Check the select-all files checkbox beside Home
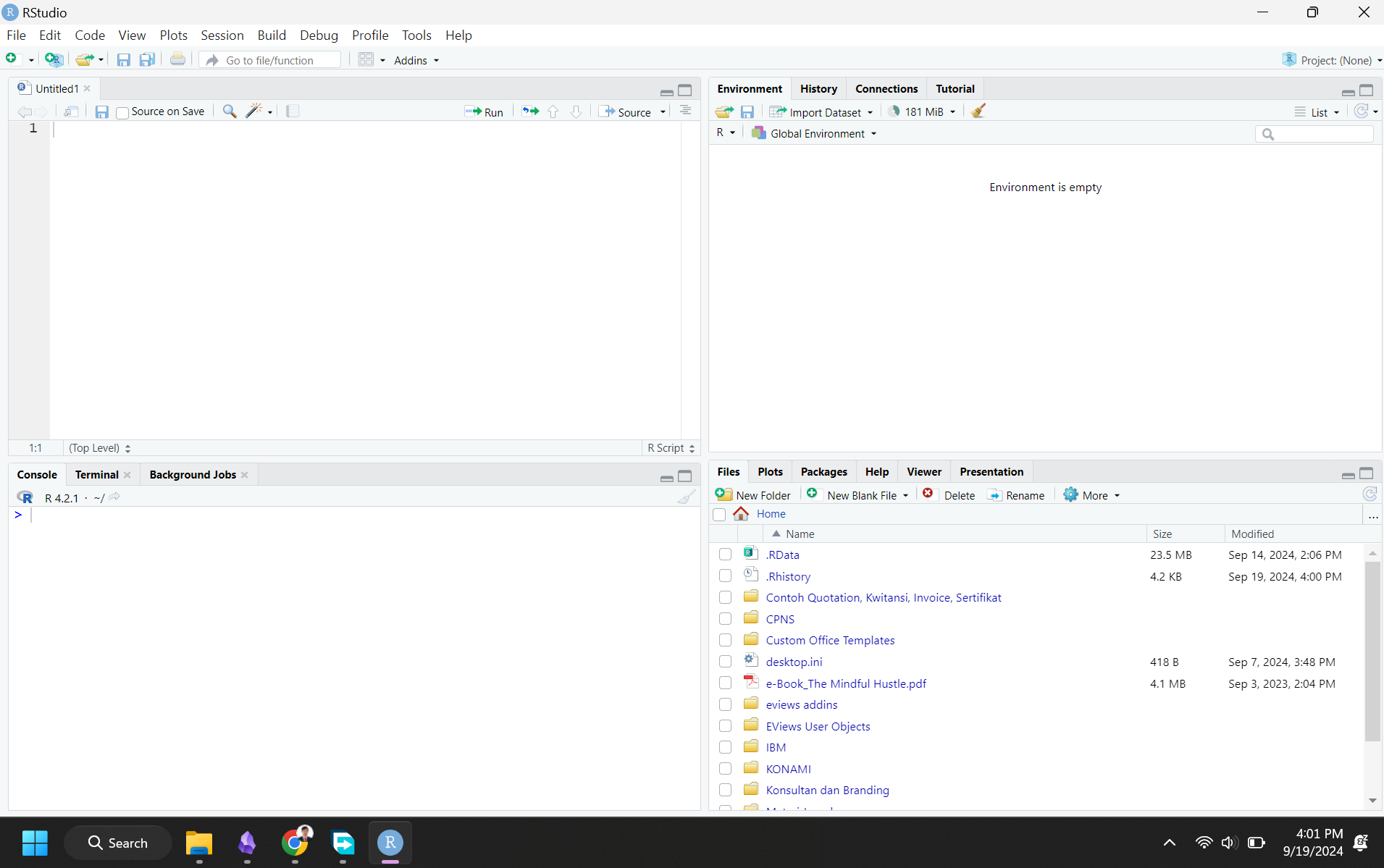Viewport: 1384px width, 868px height. point(719,514)
